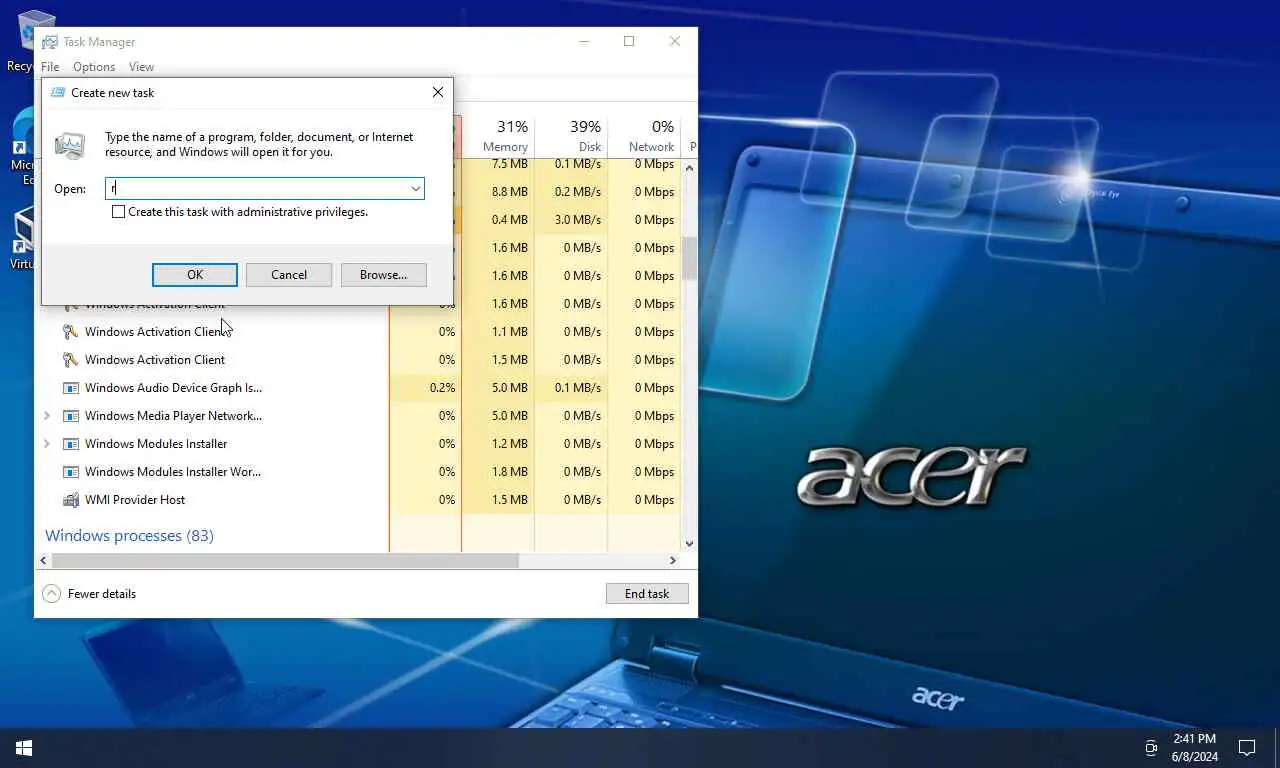Click the End task button
Viewport: 1280px width, 768px height.
pos(647,594)
